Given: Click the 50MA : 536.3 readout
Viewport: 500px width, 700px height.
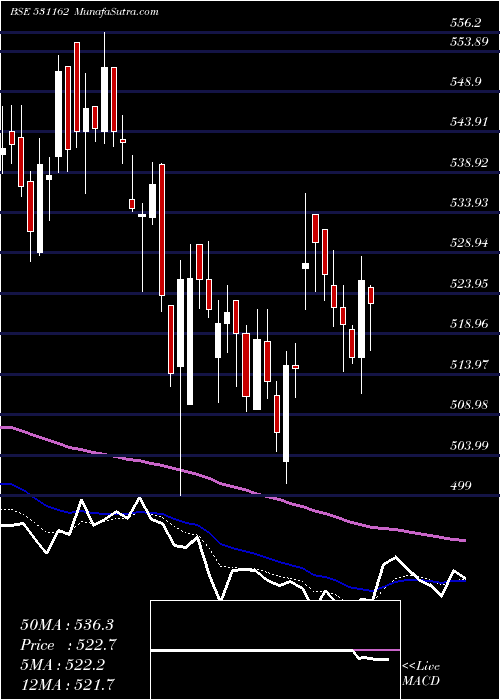Looking at the screenshot, I should pyautogui.click(x=67, y=625).
